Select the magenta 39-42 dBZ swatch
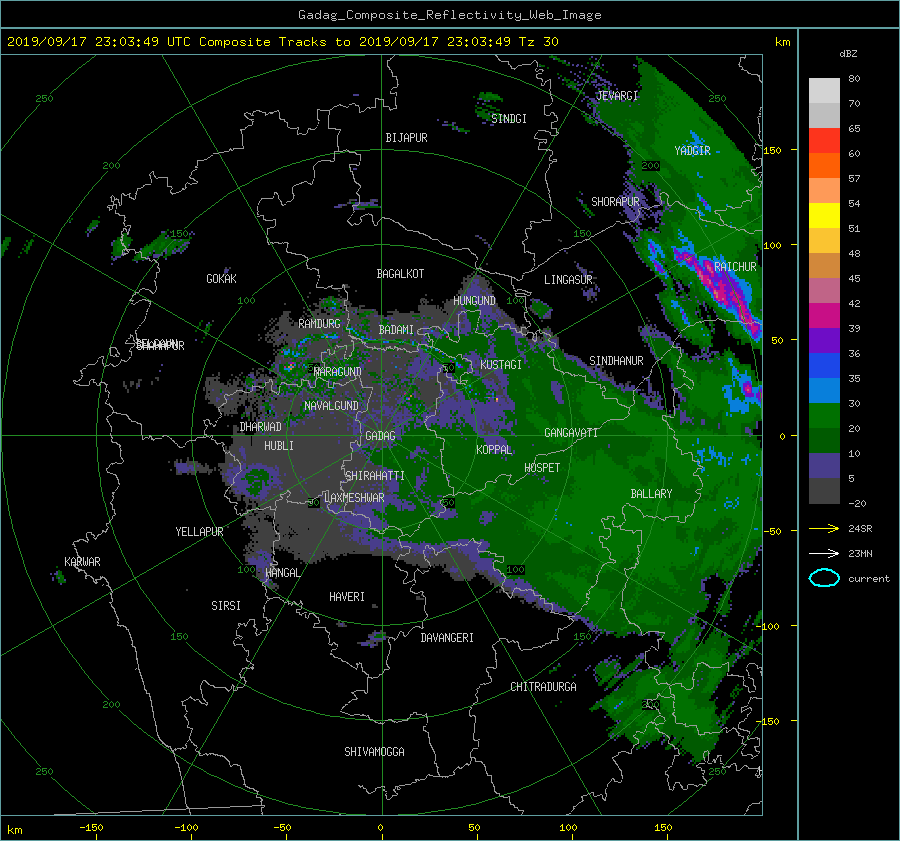Screen dimensions: 900x841 click(x=824, y=315)
